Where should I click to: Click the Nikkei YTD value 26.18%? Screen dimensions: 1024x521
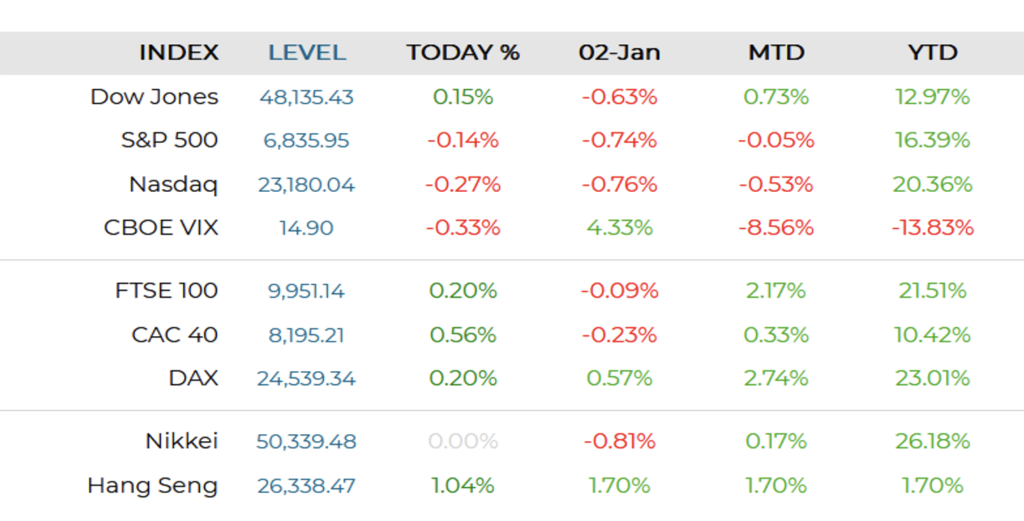[x=932, y=441]
